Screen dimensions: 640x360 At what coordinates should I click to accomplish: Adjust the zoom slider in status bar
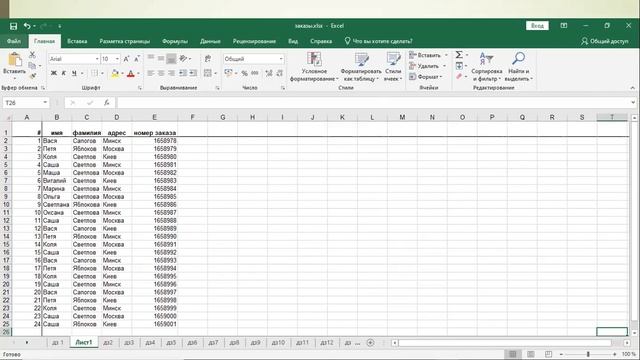[x=588, y=354]
